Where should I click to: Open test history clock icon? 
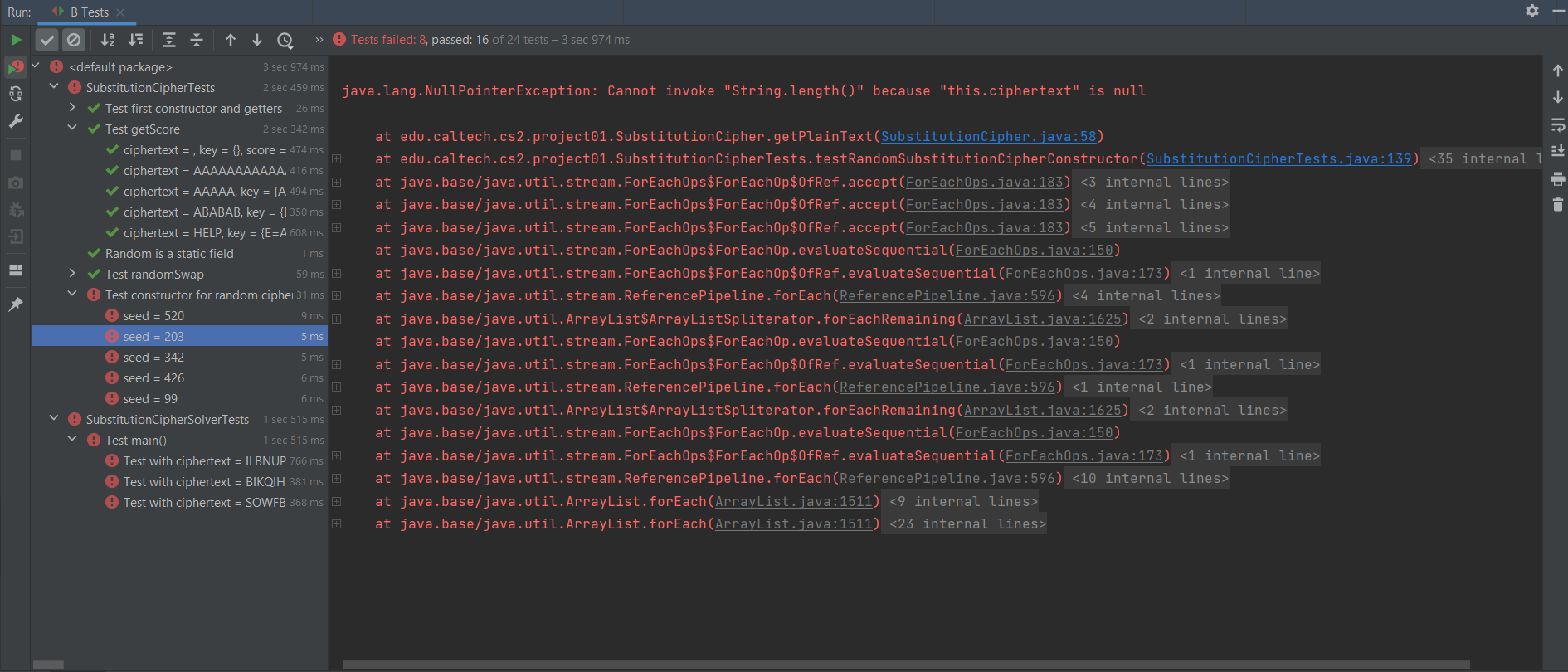[x=285, y=40]
